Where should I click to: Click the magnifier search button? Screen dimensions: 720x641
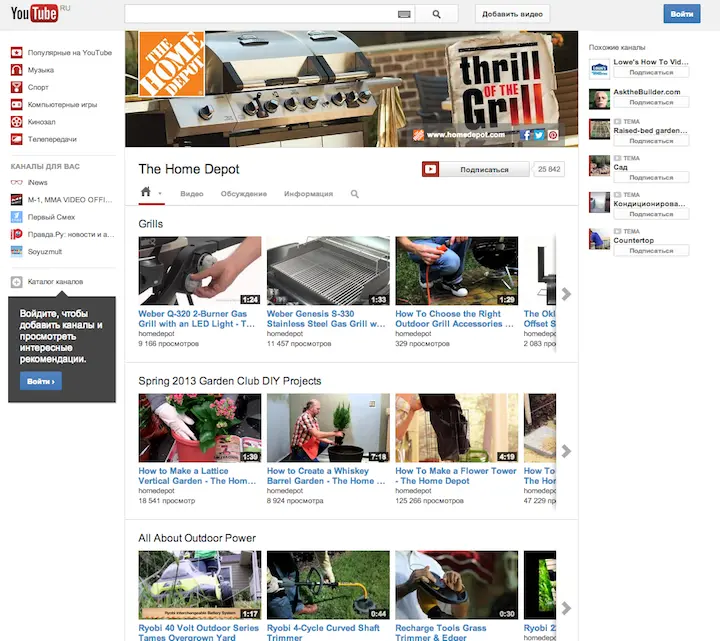pyautogui.click(x=437, y=14)
